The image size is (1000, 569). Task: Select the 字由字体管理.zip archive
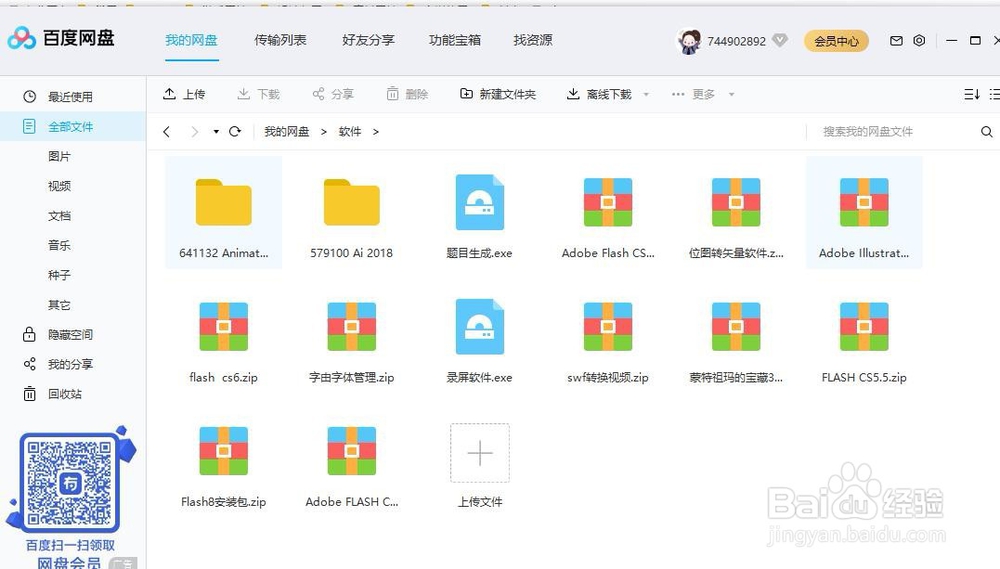click(x=351, y=327)
